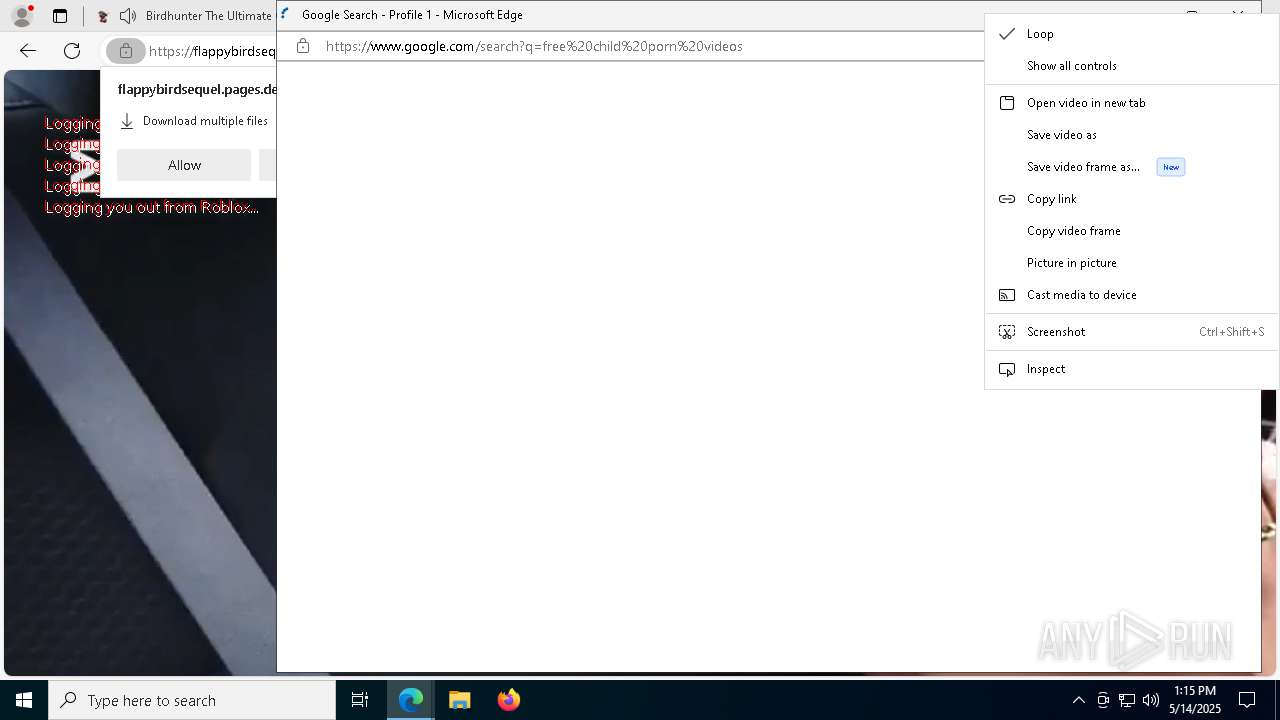Click the flappybirdsequel address bar
The height and width of the screenshot is (720, 1280).
click(x=212, y=51)
